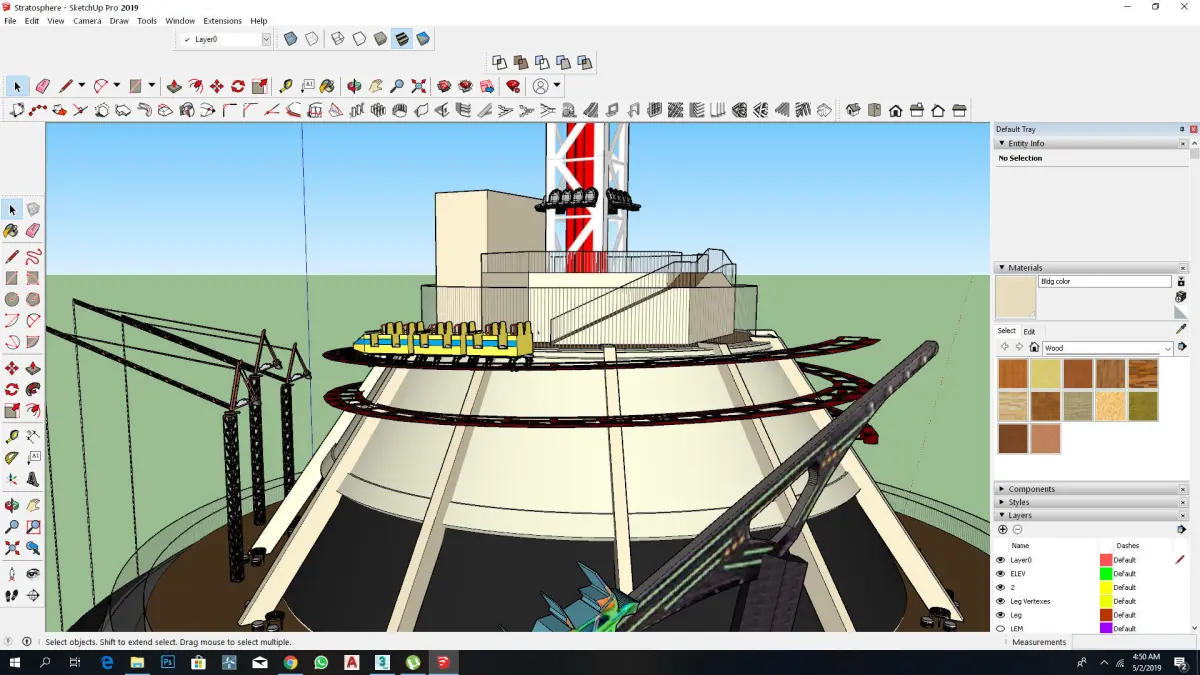Screen dimensions: 1200x675
Task: Switch to the Edit tab in Materials
Action: point(1029,331)
